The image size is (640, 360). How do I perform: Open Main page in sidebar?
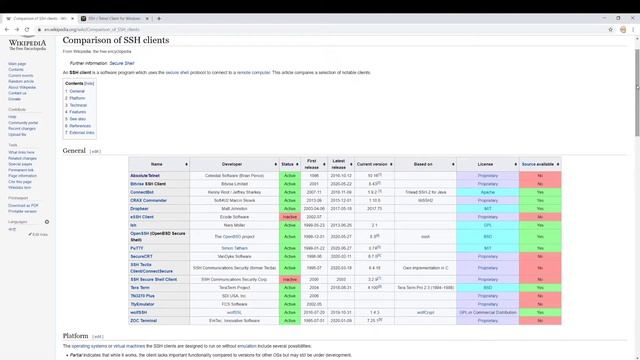(17, 64)
